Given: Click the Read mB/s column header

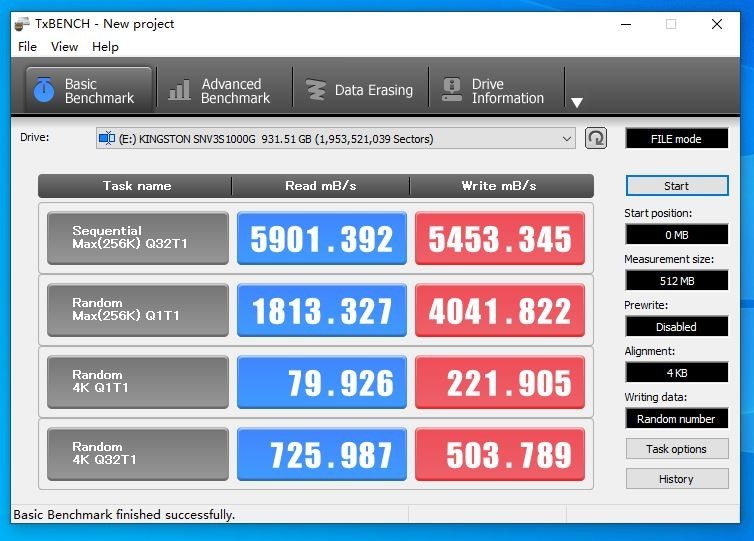Looking at the screenshot, I should 321,186.
